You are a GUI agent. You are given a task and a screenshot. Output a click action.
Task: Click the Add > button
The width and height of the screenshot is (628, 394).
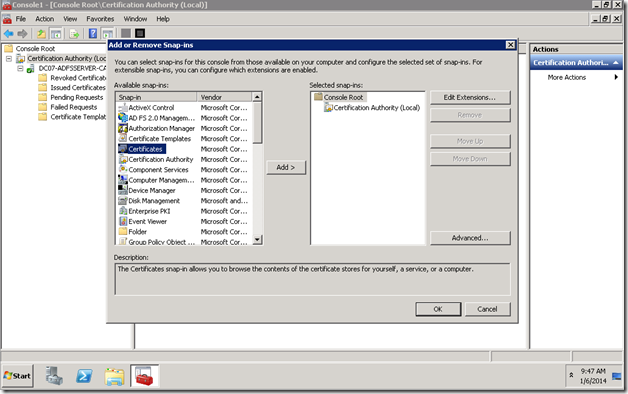tap(286, 167)
